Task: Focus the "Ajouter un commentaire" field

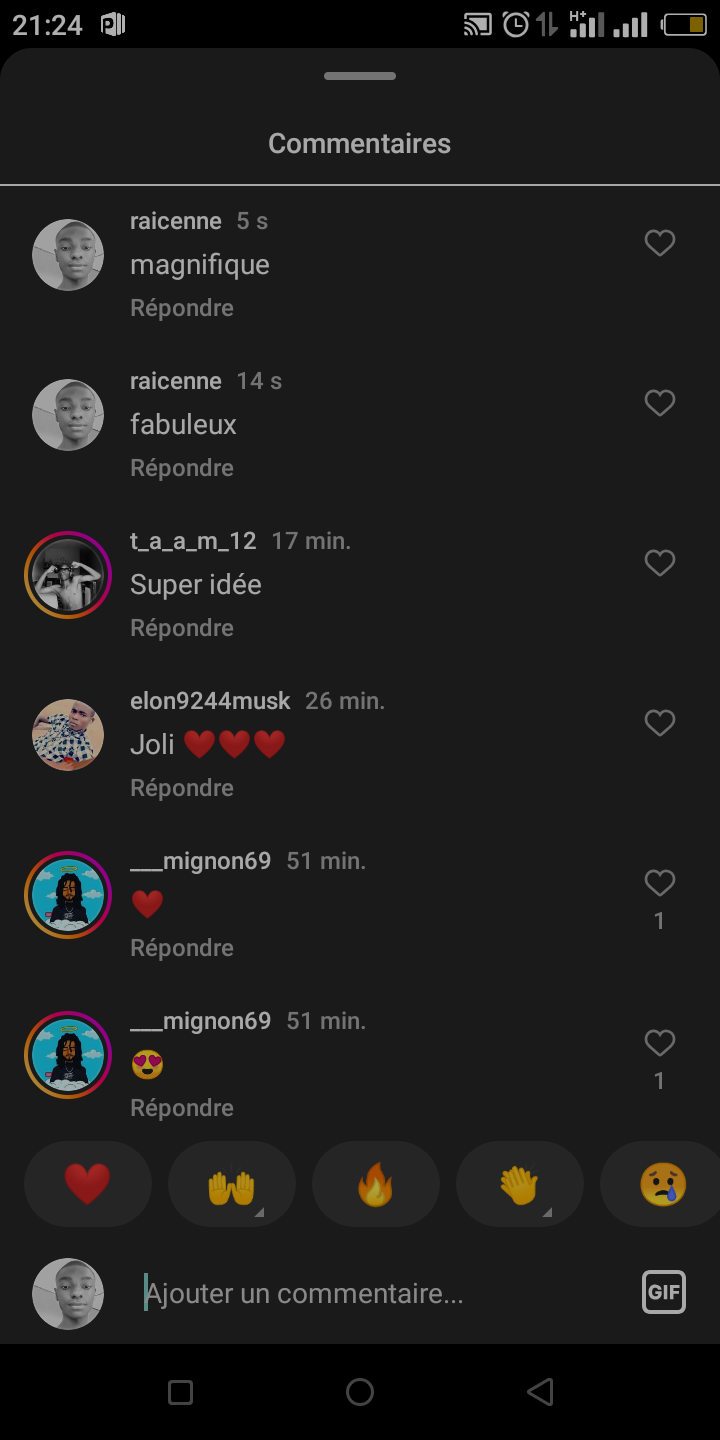Action: pos(380,1293)
